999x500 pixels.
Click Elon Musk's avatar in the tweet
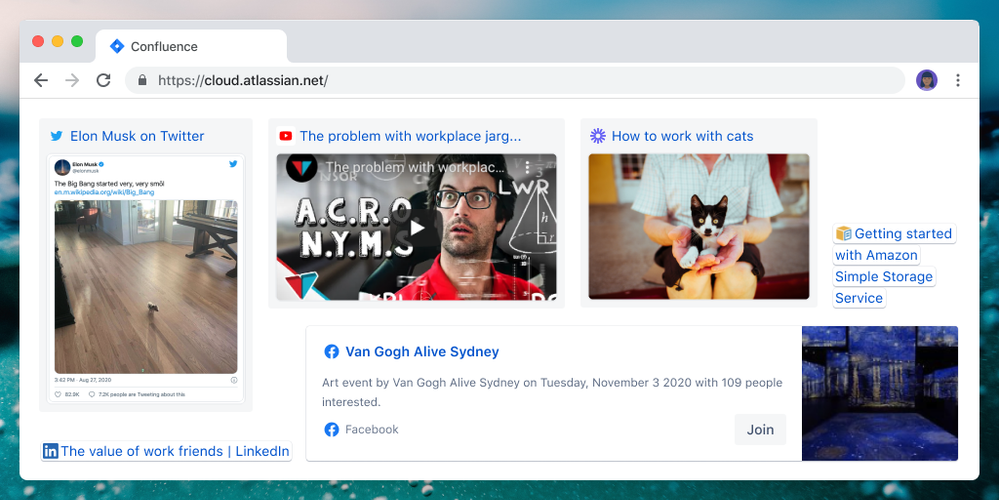(62, 168)
